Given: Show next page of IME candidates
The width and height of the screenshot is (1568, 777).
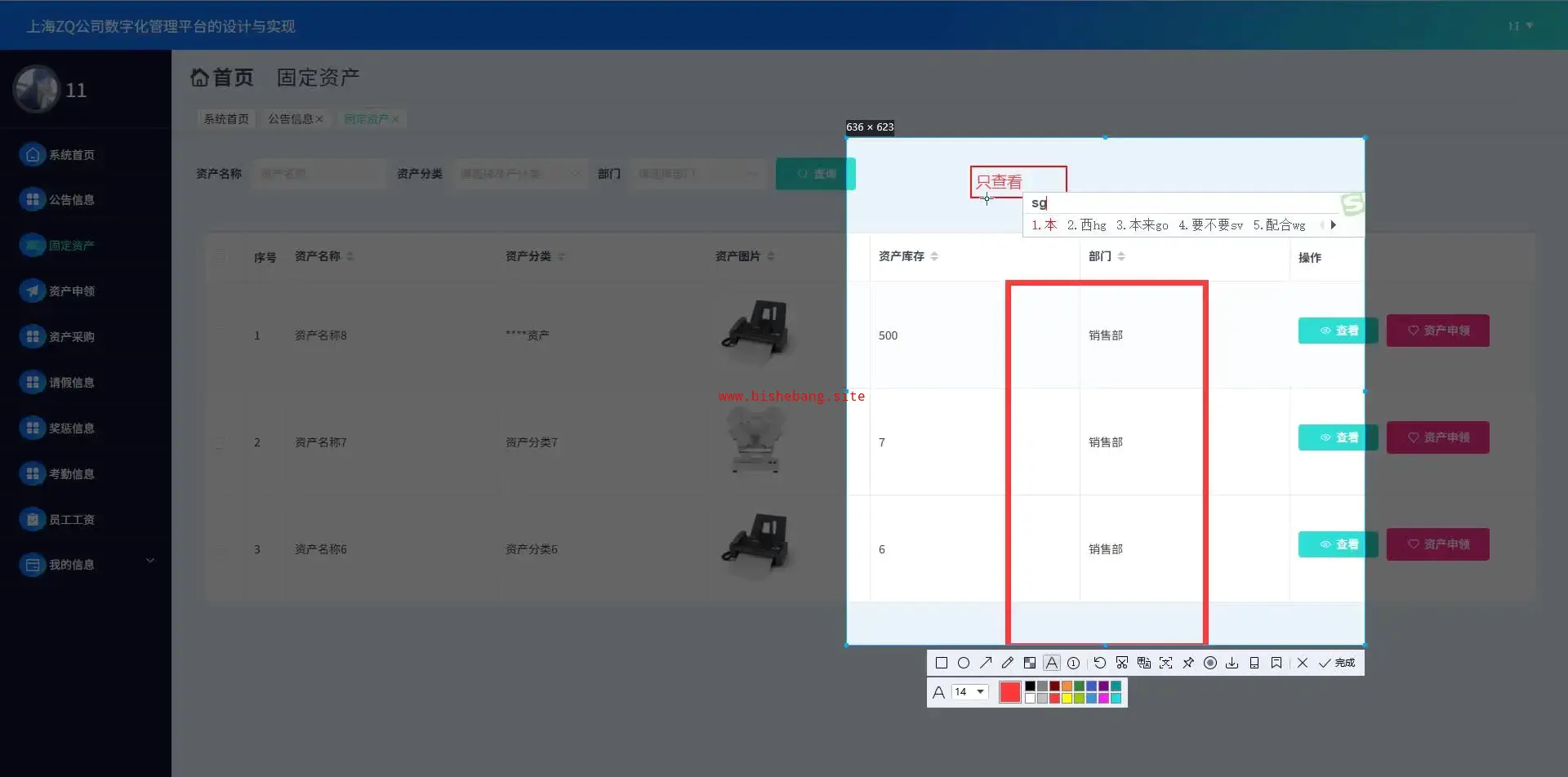Looking at the screenshot, I should (1334, 224).
